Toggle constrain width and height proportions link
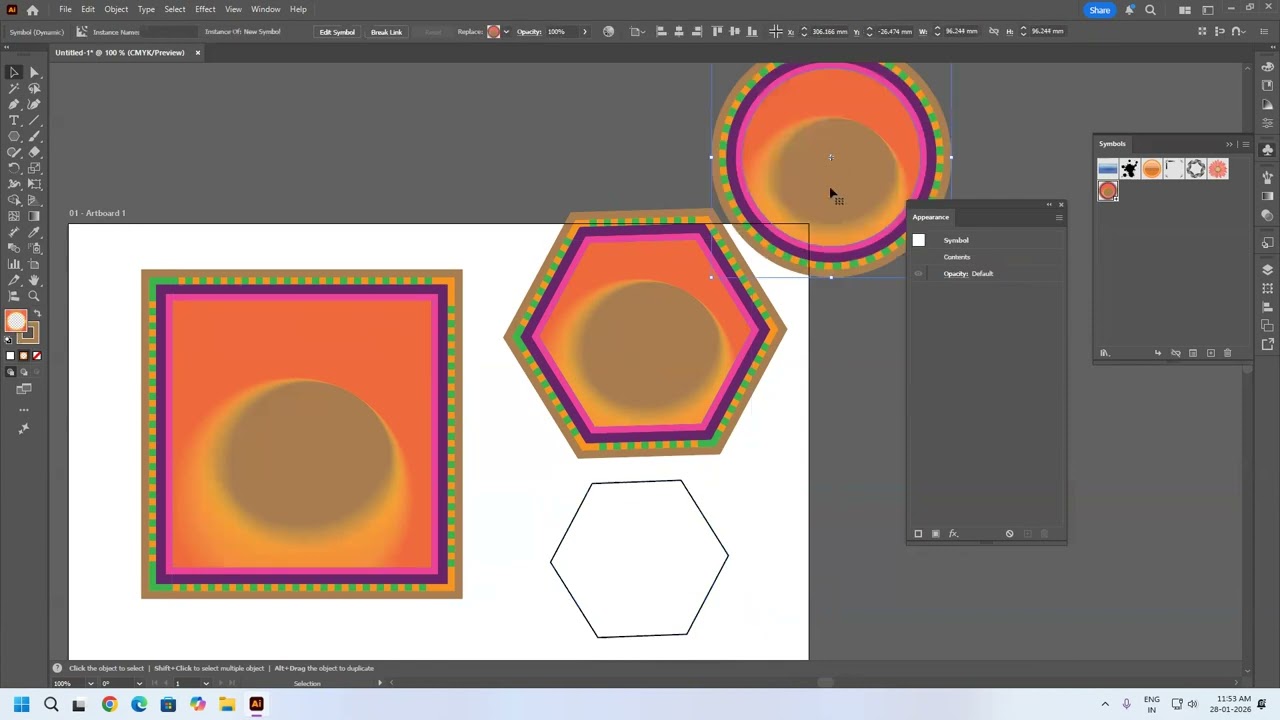This screenshot has height=720, width=1280. point(993,31)
